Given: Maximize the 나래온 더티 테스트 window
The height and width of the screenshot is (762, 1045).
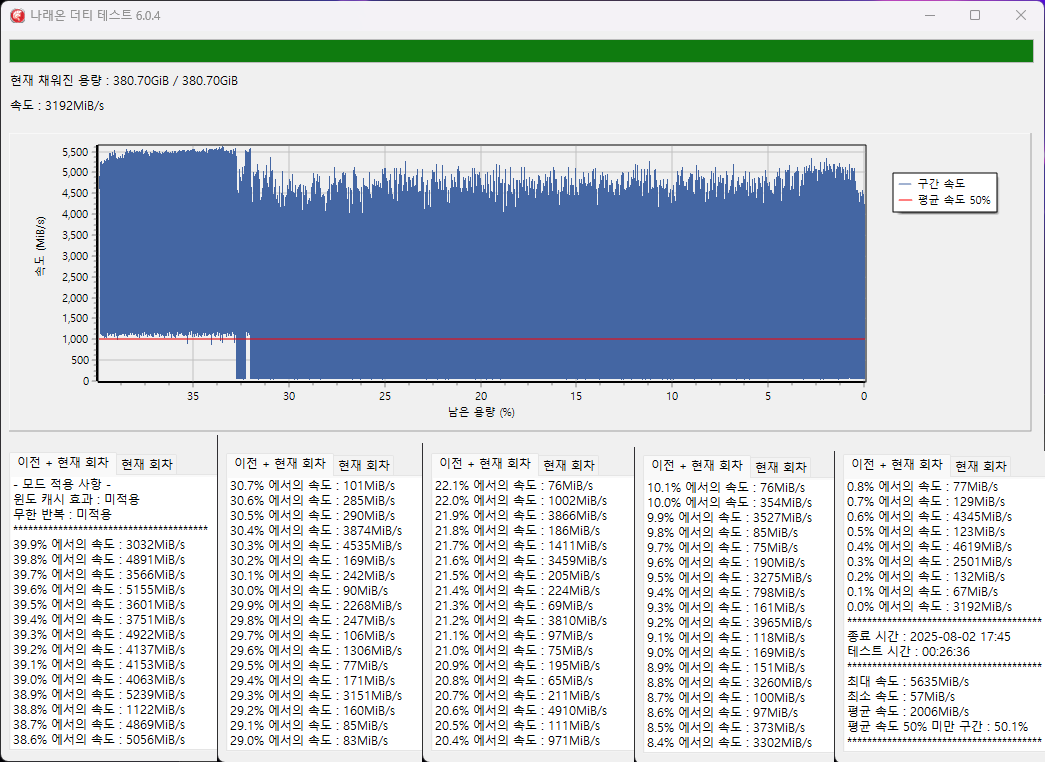Looking at the screenshot, I should pos(975,15).
